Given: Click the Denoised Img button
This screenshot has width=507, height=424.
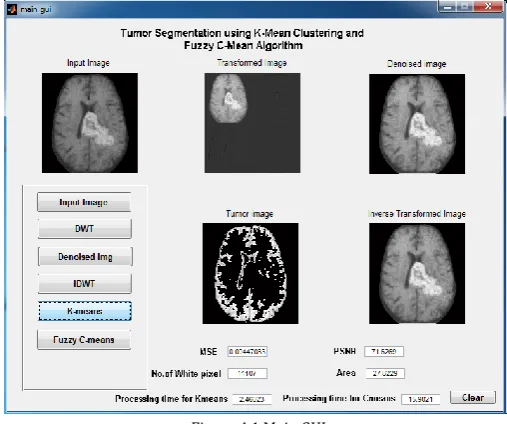Looking at the screenshot, I should 85,256.
